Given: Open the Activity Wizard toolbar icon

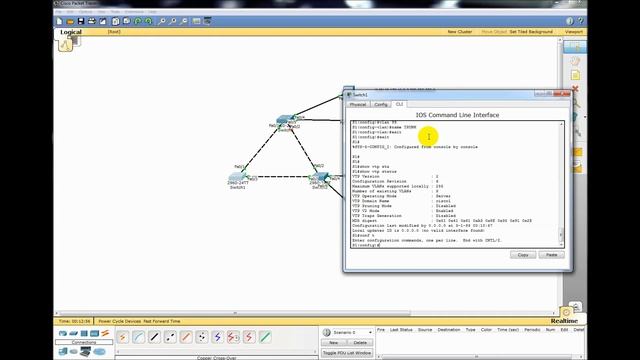Looking at the screenshot, I should pos(102,21).
